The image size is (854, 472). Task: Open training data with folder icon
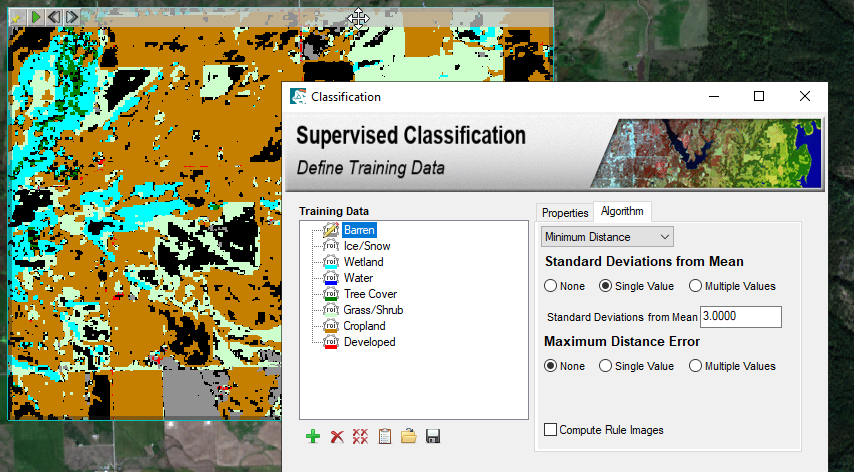(409, 437)
